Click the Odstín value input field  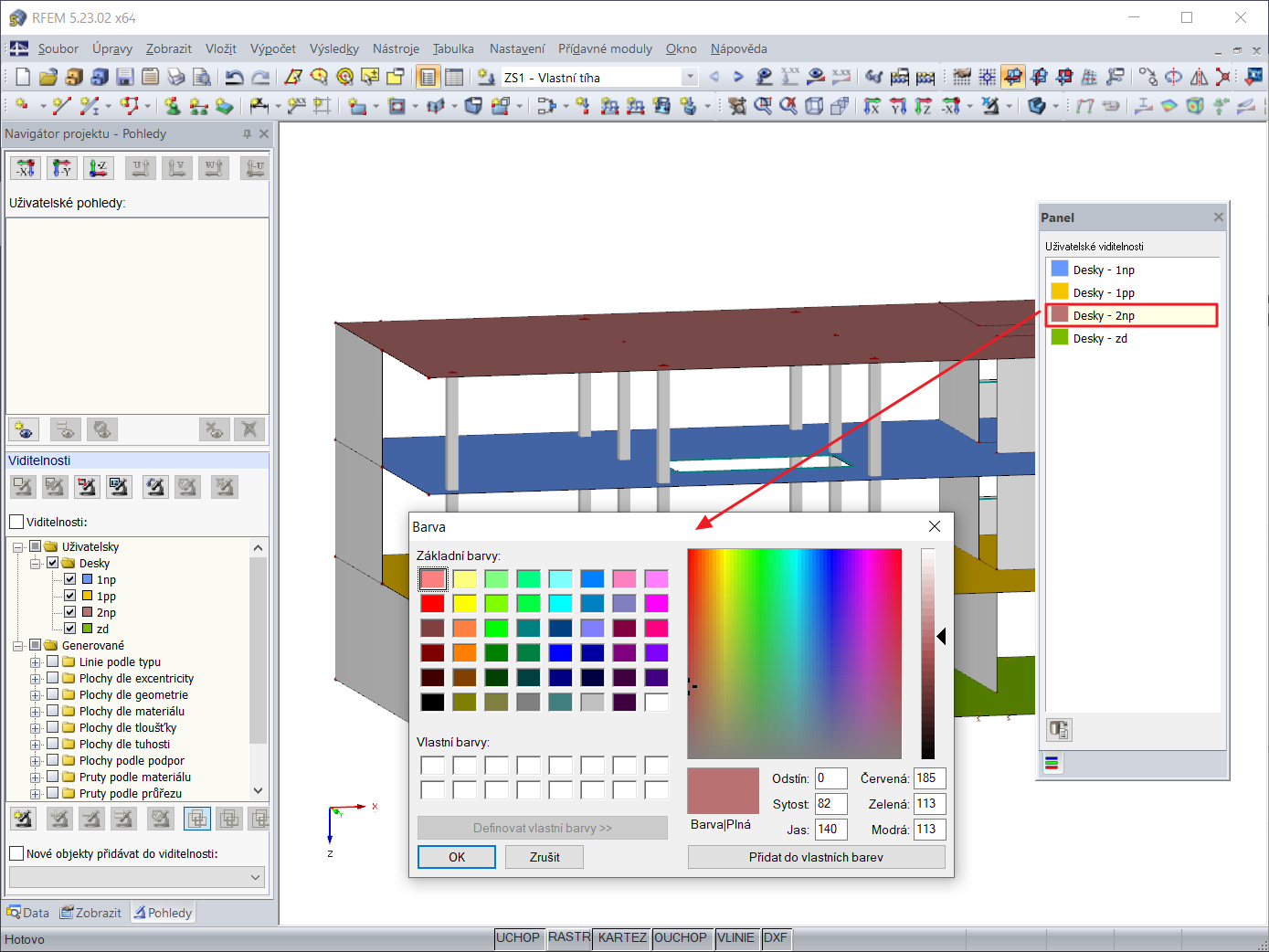[830, 778]
